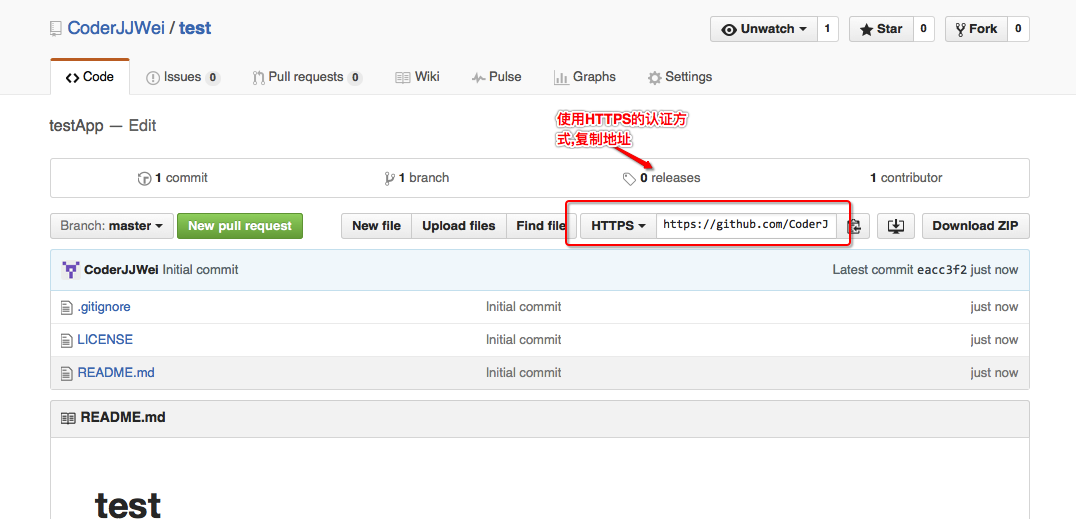Fork the repository
This screenshot has height=519, width=1076.
976,29
